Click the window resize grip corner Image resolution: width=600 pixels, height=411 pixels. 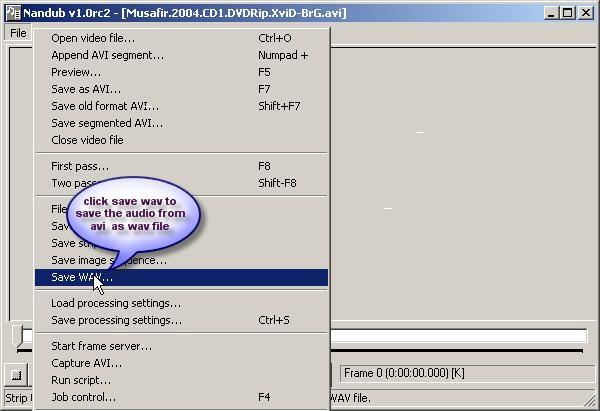(590, 399)
